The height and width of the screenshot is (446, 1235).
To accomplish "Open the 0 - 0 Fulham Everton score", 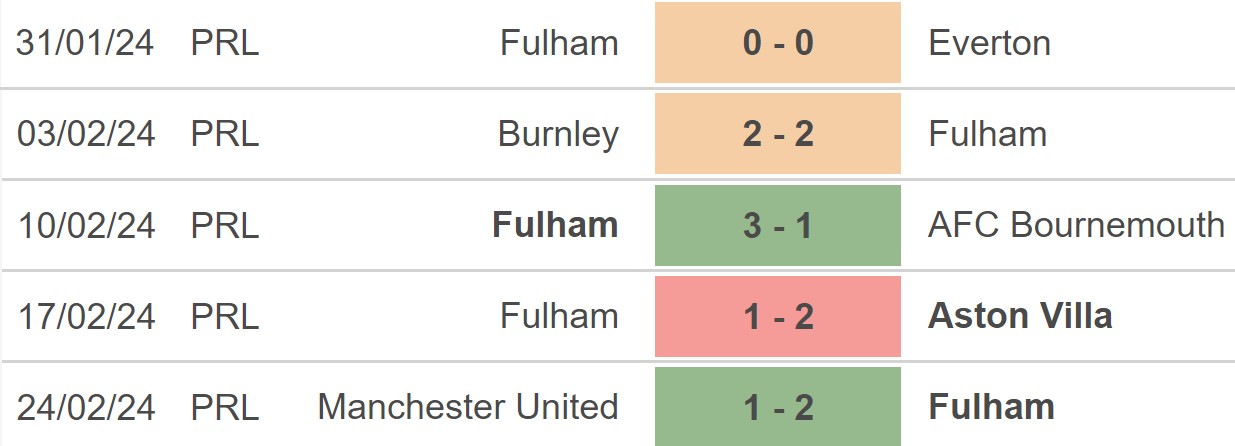I will point(778,42).
